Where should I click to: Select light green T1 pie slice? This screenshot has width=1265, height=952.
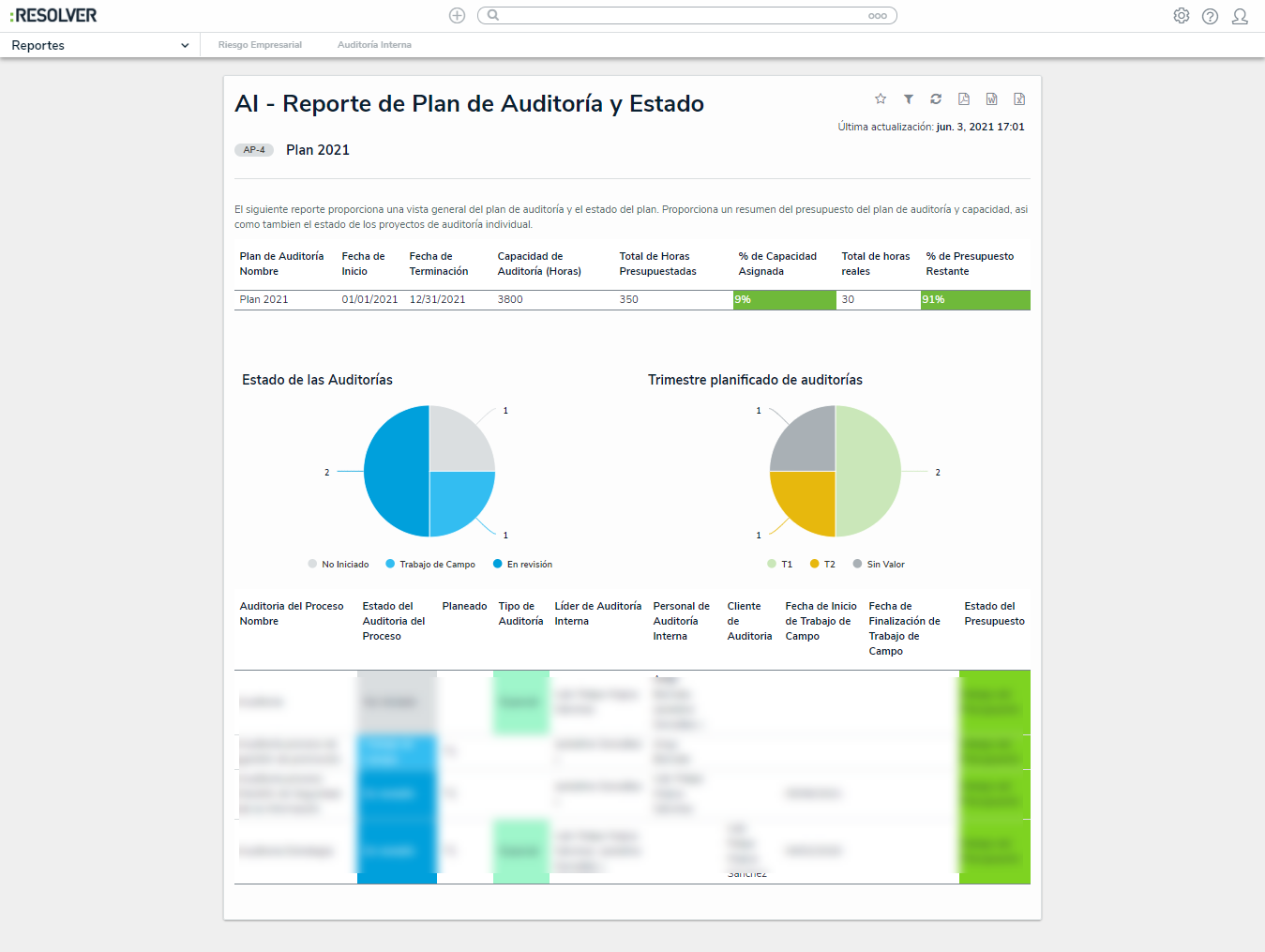click(870, 471)
